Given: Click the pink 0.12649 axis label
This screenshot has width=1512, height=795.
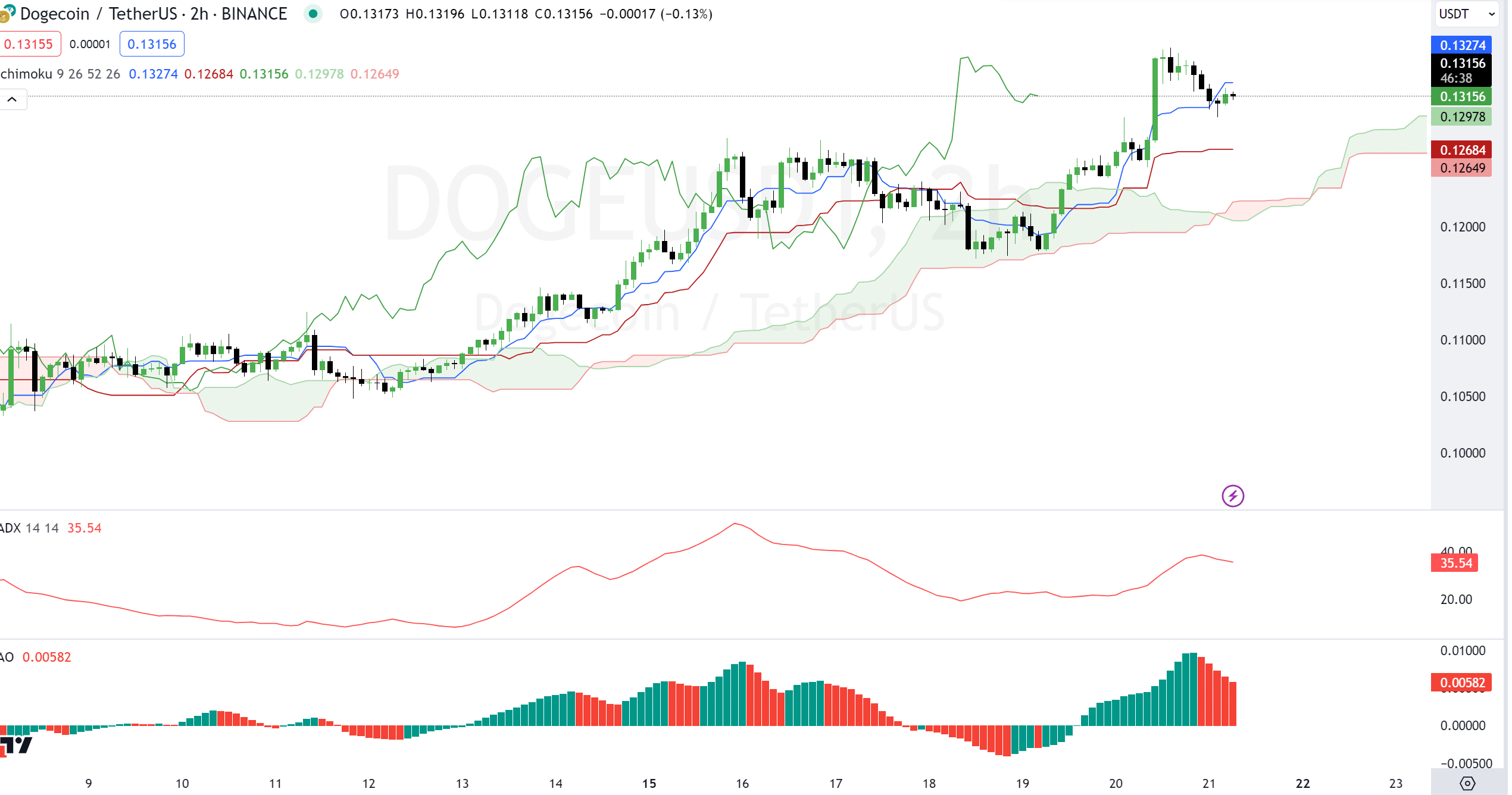Looking at the screenshot, I should pyautogui.click(x=1461, y=168).
